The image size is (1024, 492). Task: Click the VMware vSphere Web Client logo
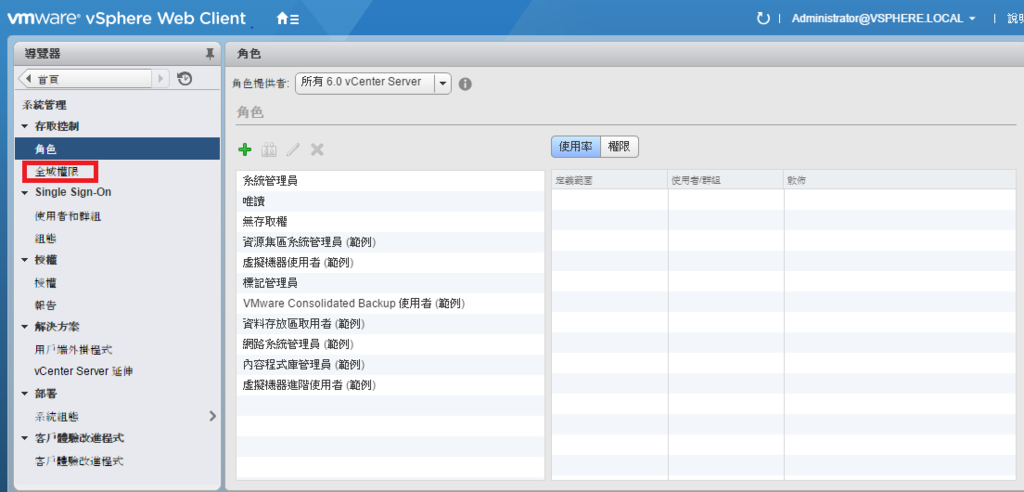tap(127, 18)
